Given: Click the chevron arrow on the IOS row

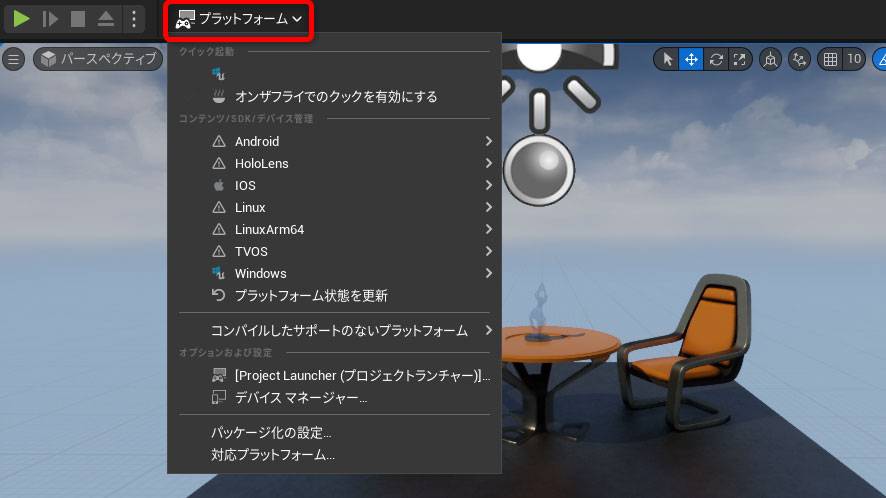Looking at the screenshot, I should point(489,185).
